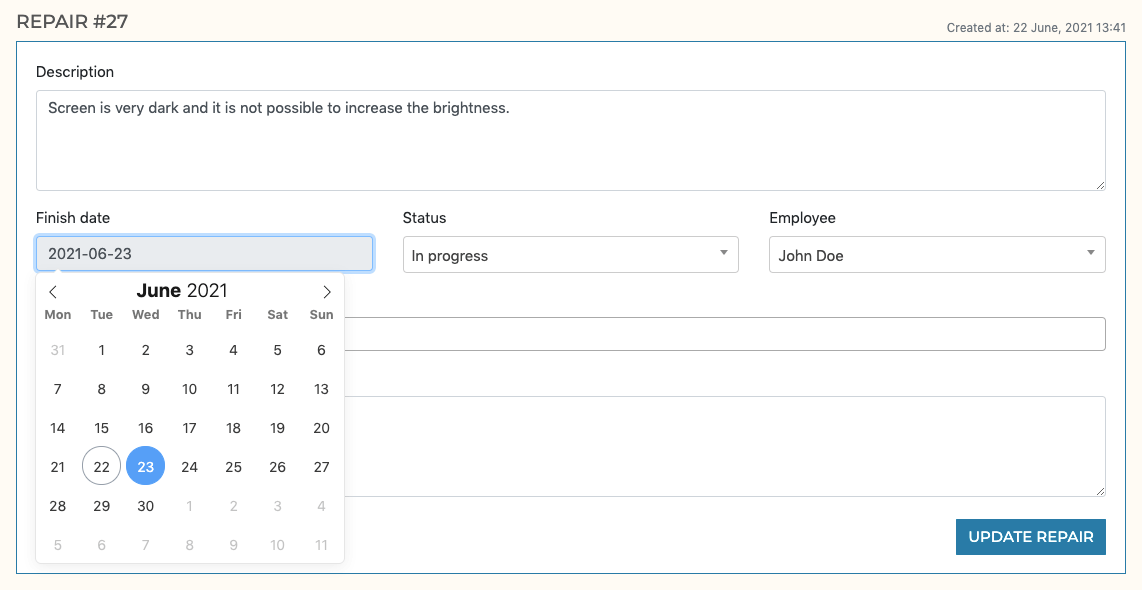This screenshot has width=1142, height=590.
Task: Click the greyed-out May 31 cell
Action: tap(57, 350)
